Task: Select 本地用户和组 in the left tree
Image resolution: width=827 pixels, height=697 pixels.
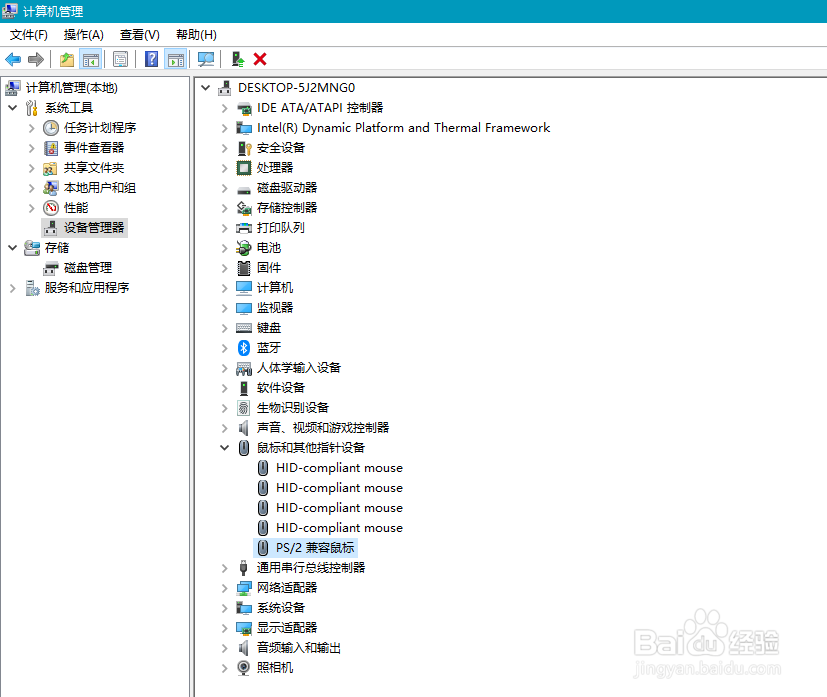Action: click(100, 188)
